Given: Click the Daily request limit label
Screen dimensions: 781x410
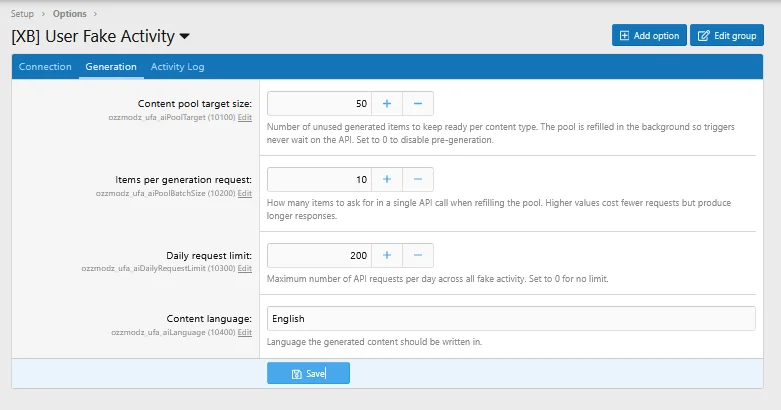Looking at the screenshot, I should [x=209, y=256].
